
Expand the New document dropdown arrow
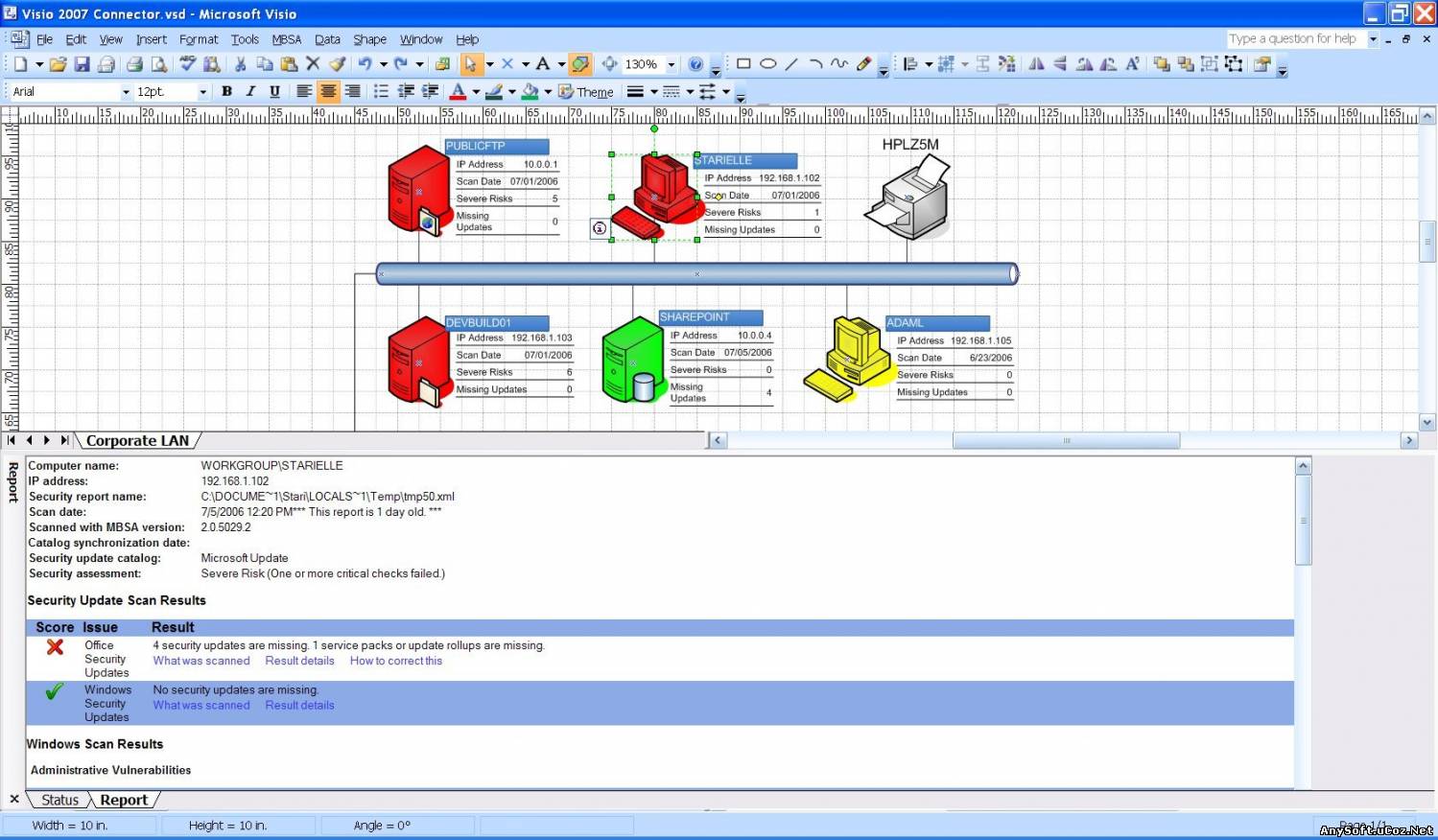39,64
